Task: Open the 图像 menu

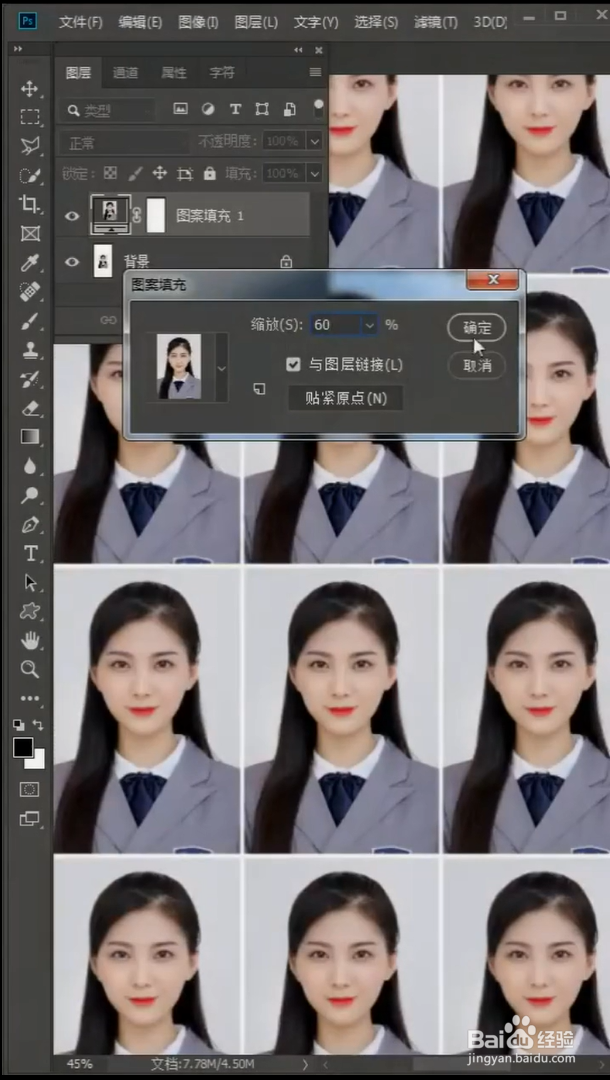Action: point(198,22)
